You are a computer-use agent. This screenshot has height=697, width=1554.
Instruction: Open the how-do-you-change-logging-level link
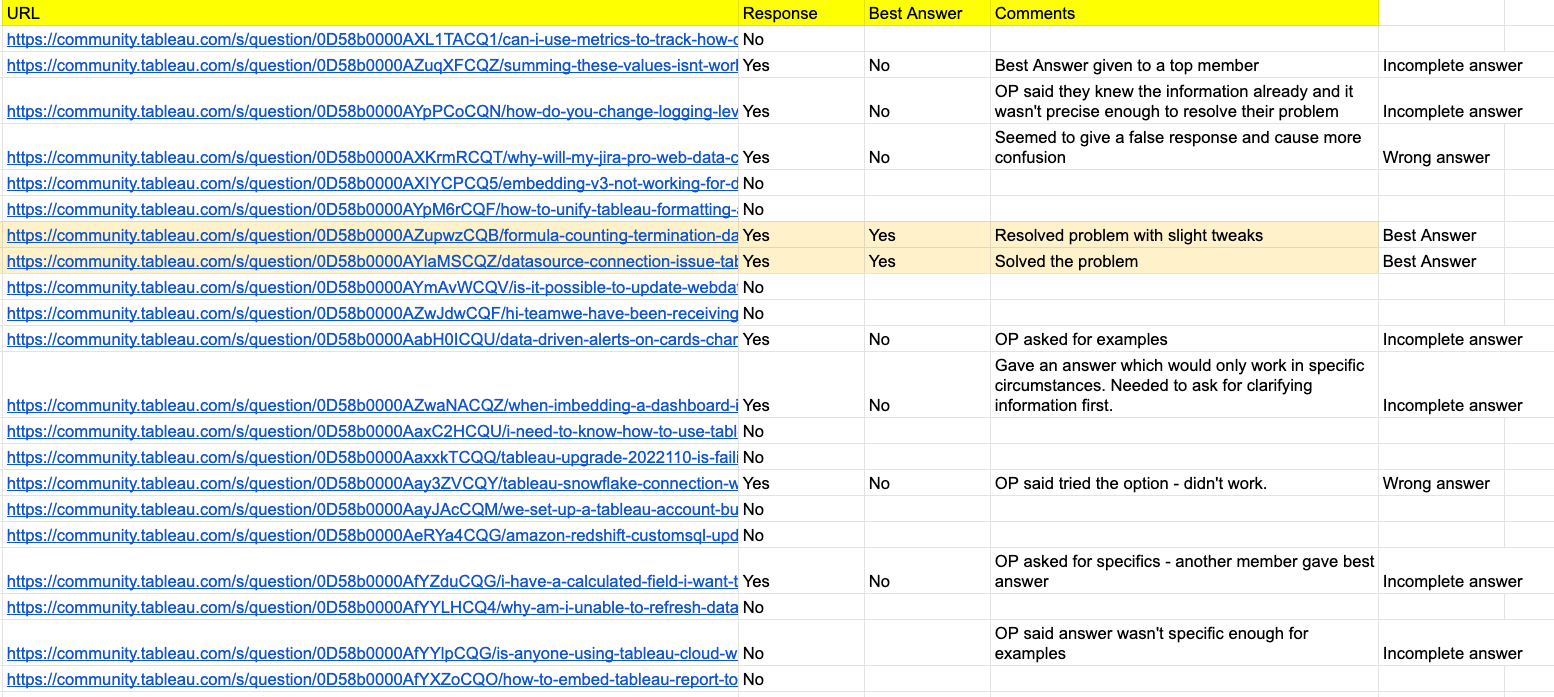tap(372, 112)
